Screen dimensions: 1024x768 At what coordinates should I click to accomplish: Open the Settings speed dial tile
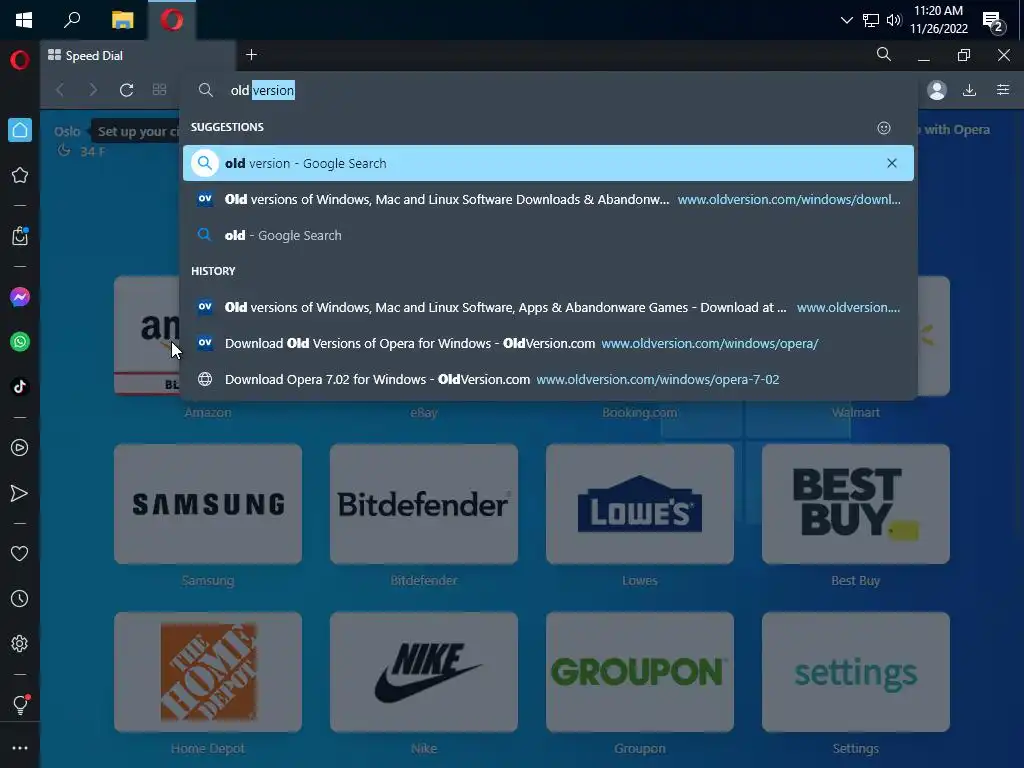pos(856,672)
